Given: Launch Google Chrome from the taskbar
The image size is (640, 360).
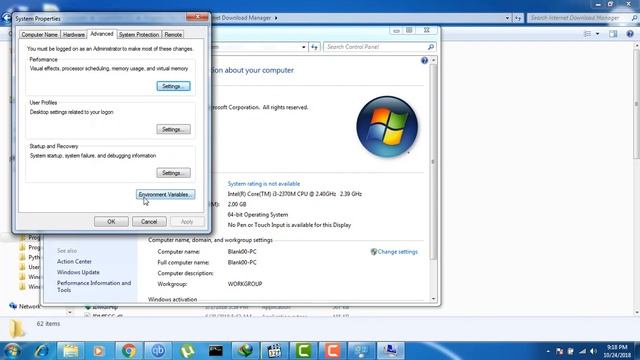Looking at the screenshot, I should 129,351.
